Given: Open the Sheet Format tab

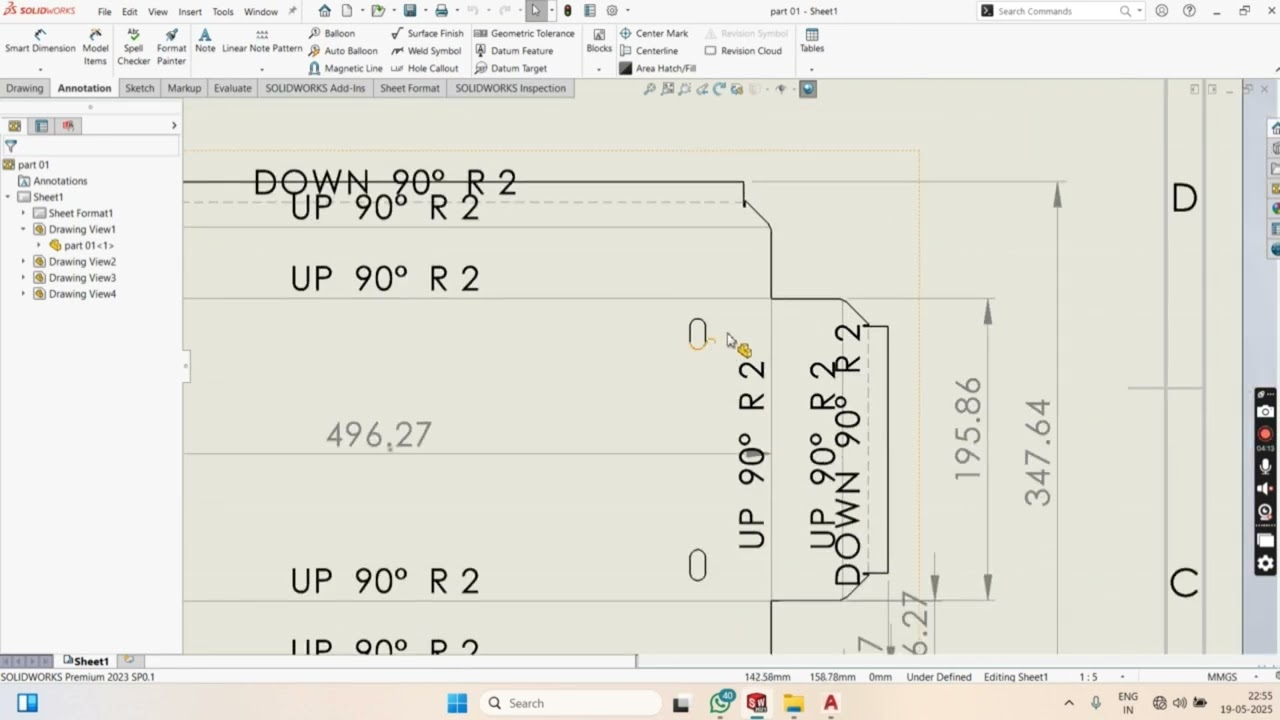Looking at the screenshot, I should 410,88.
